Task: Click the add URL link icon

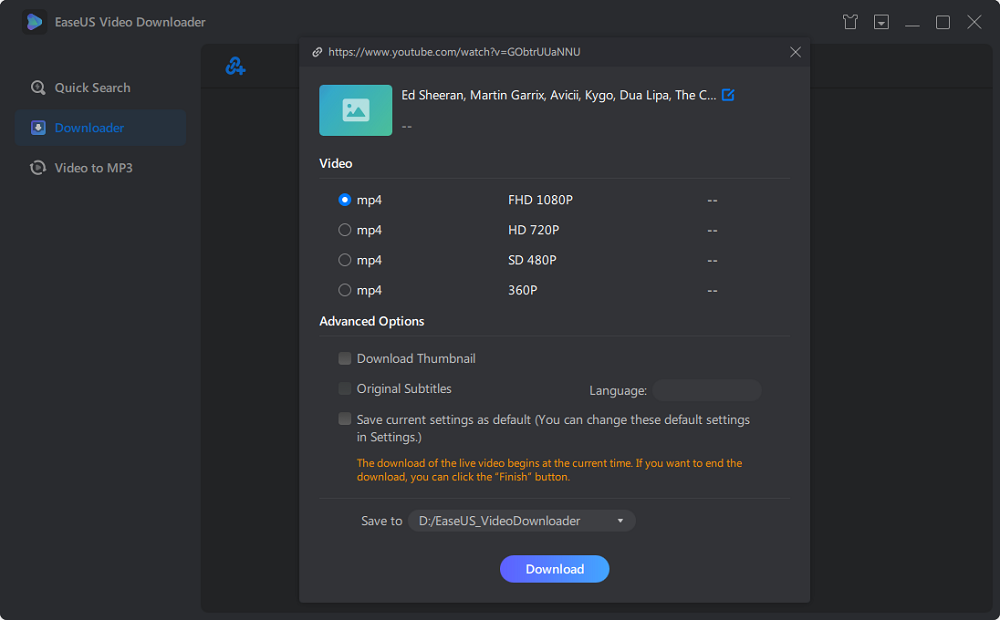Action: (x=235, y=67)
